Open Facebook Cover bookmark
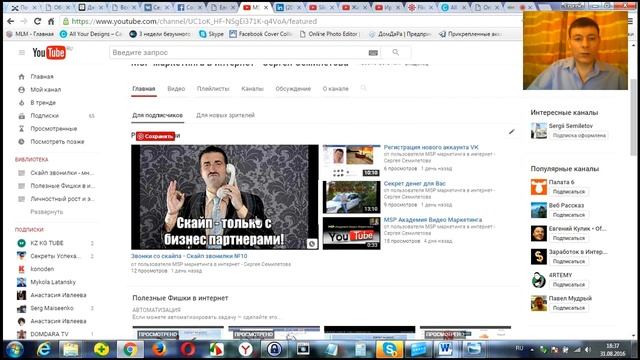 coord(260,34)
